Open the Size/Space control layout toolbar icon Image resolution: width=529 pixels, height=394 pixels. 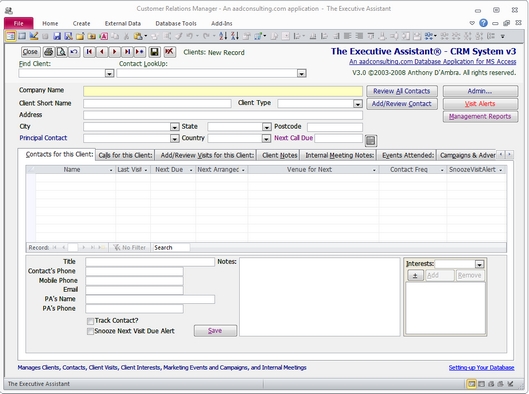coord(430,36)
